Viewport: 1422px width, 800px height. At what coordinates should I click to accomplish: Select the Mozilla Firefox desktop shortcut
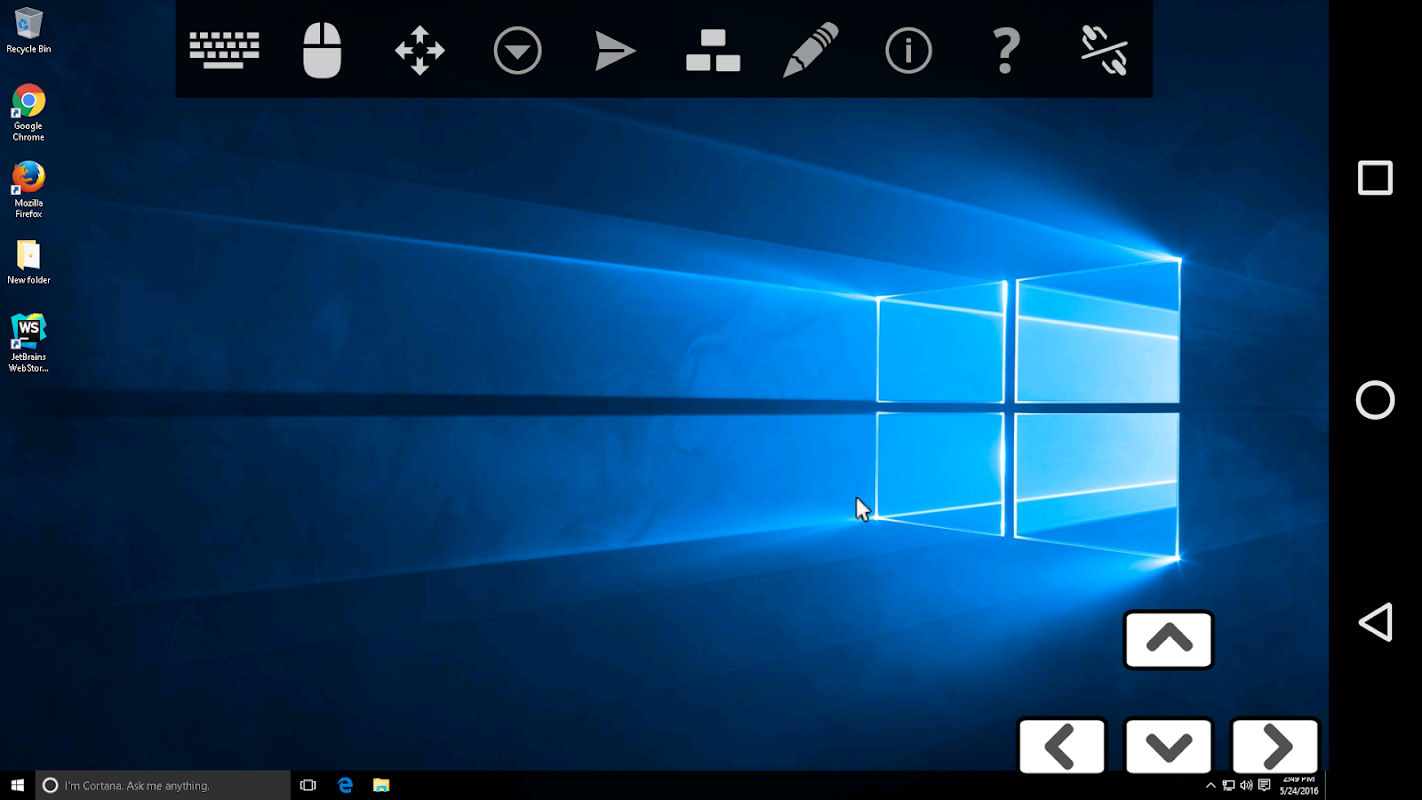pyautogui.click(x=28, y=189)
